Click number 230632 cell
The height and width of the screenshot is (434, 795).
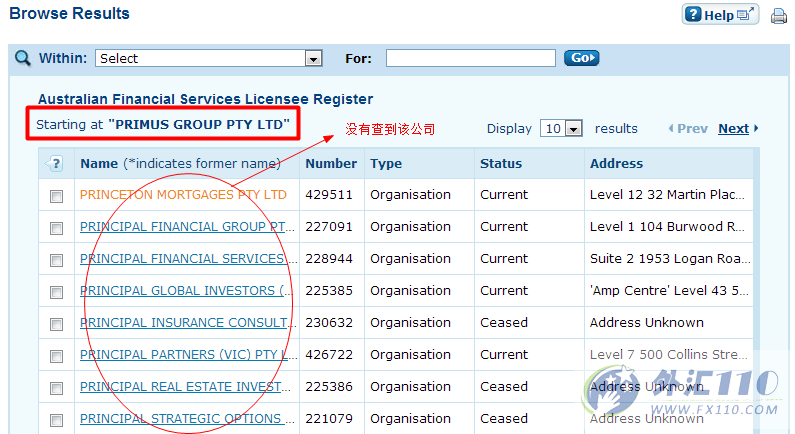pyautogui.click(x=329, y=322)
